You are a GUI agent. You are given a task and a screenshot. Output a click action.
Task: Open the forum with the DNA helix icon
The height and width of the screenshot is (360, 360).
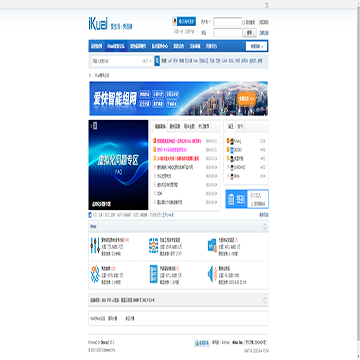click(x=95, y=274)
